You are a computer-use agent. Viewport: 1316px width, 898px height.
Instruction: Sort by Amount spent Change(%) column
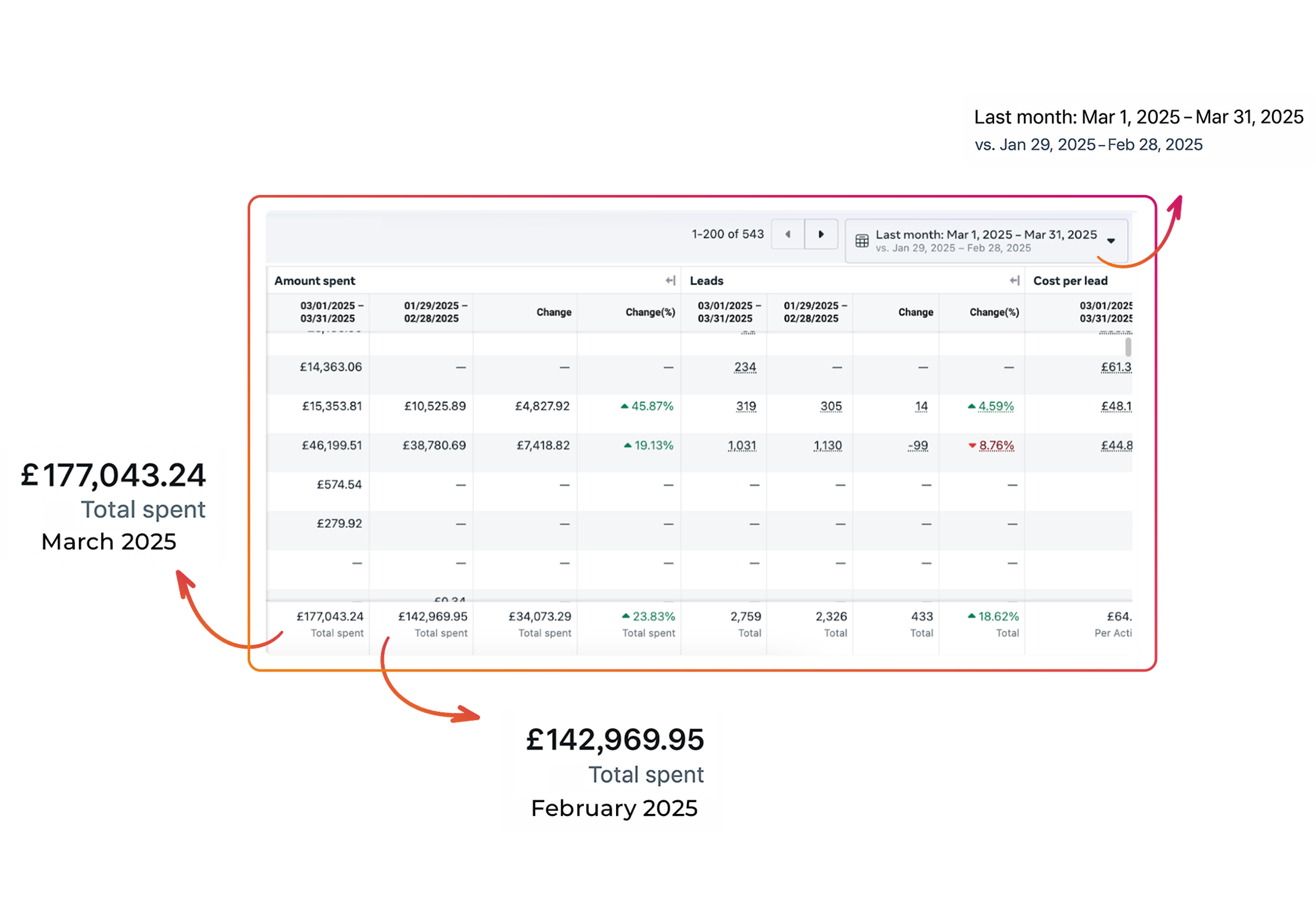[650, 312]
